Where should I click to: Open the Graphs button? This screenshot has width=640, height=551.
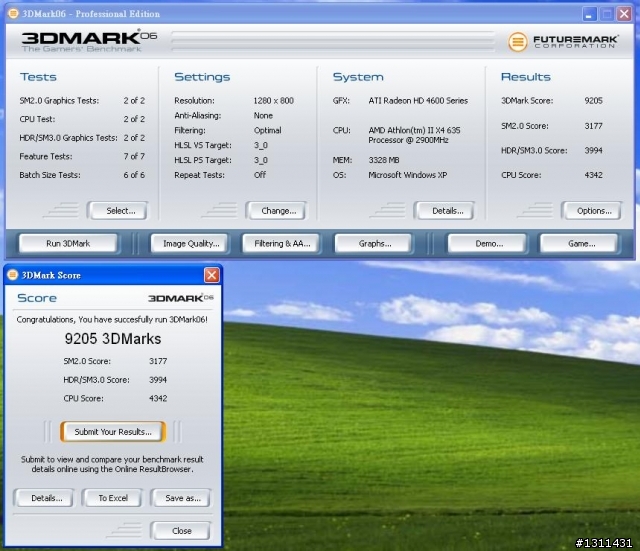click(x=374, y=244)
